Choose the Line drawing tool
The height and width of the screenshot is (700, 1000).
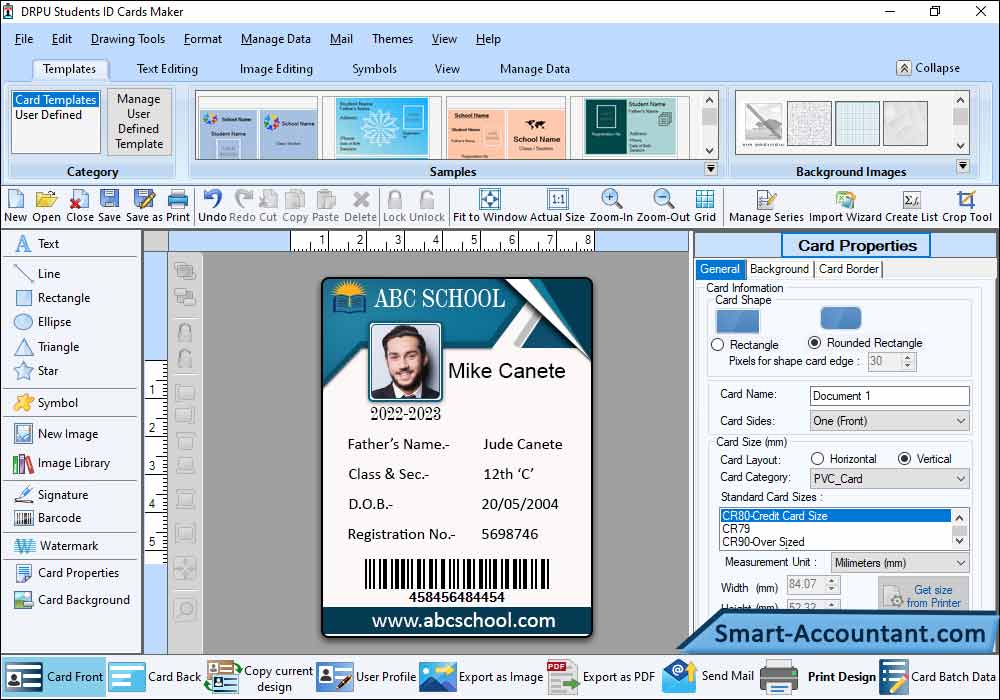tap(38, 273)
